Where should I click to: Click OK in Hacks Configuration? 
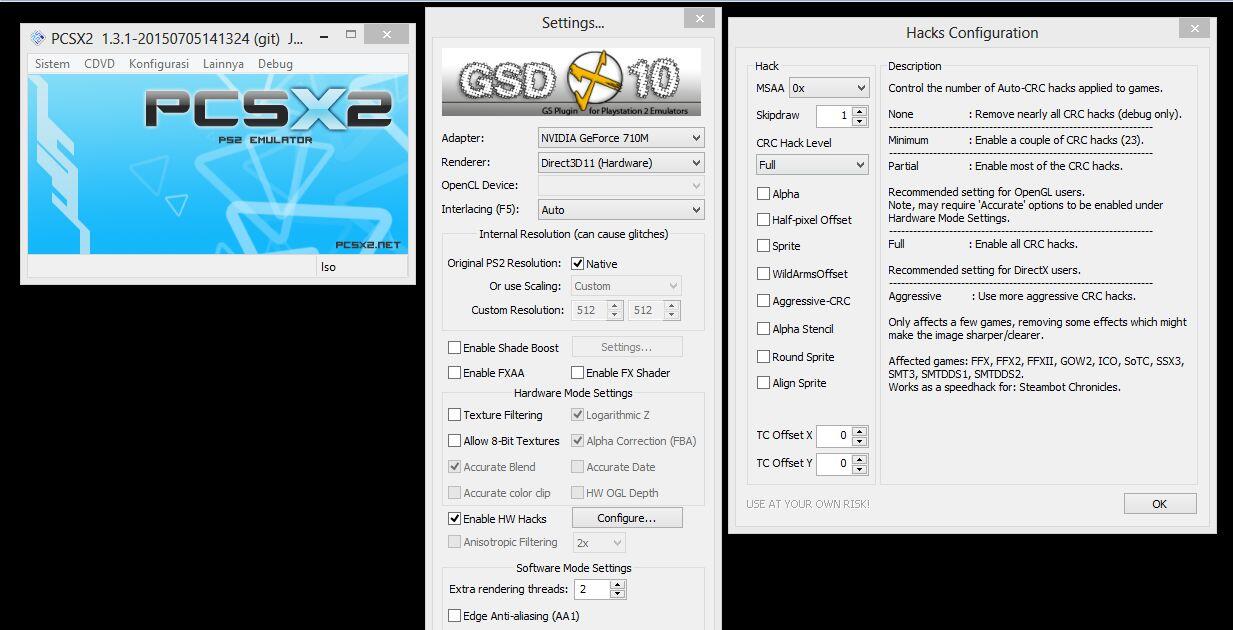[1160, 504]
